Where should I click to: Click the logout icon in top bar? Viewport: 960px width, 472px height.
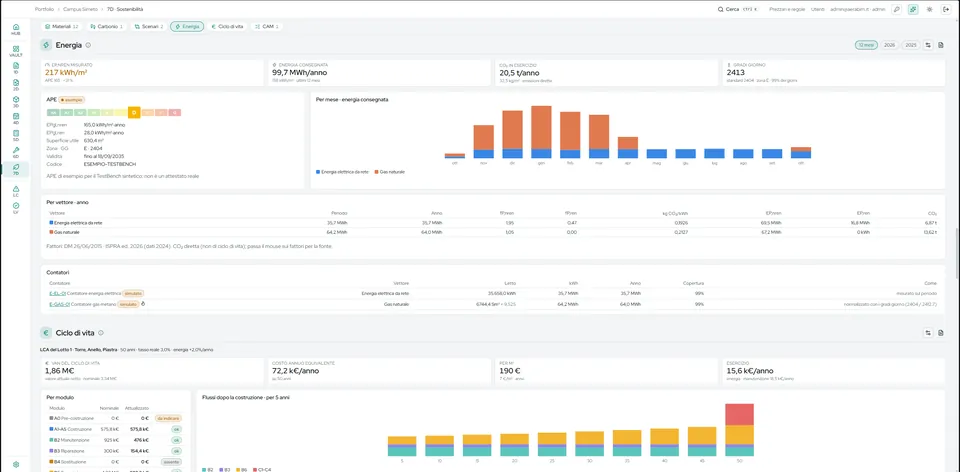coord(946,9)
